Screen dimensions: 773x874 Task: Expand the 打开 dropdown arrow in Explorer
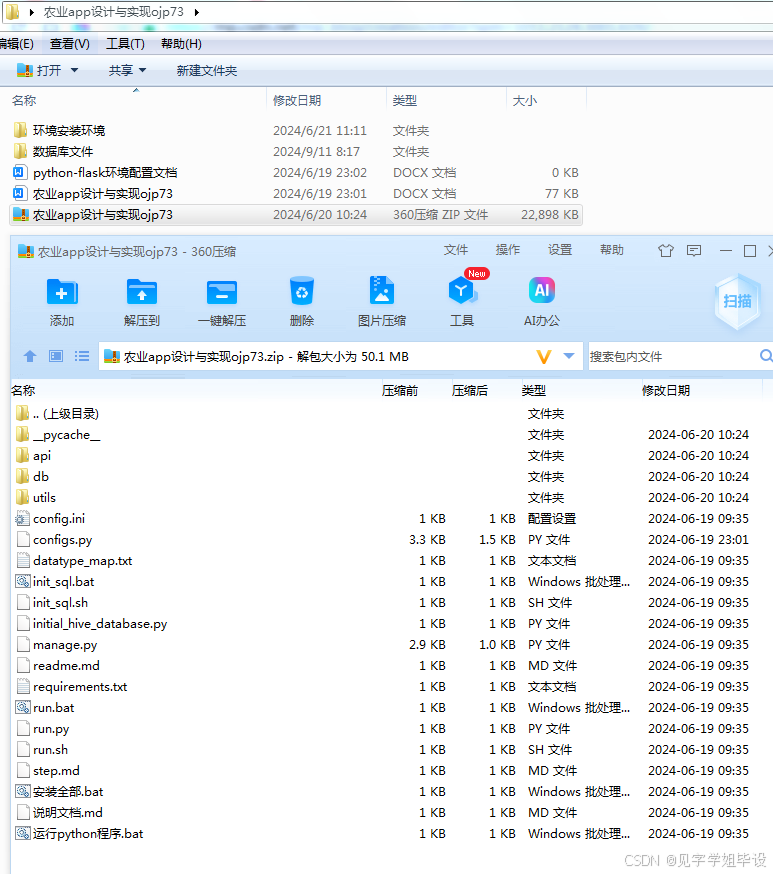[x=74, y=70]
